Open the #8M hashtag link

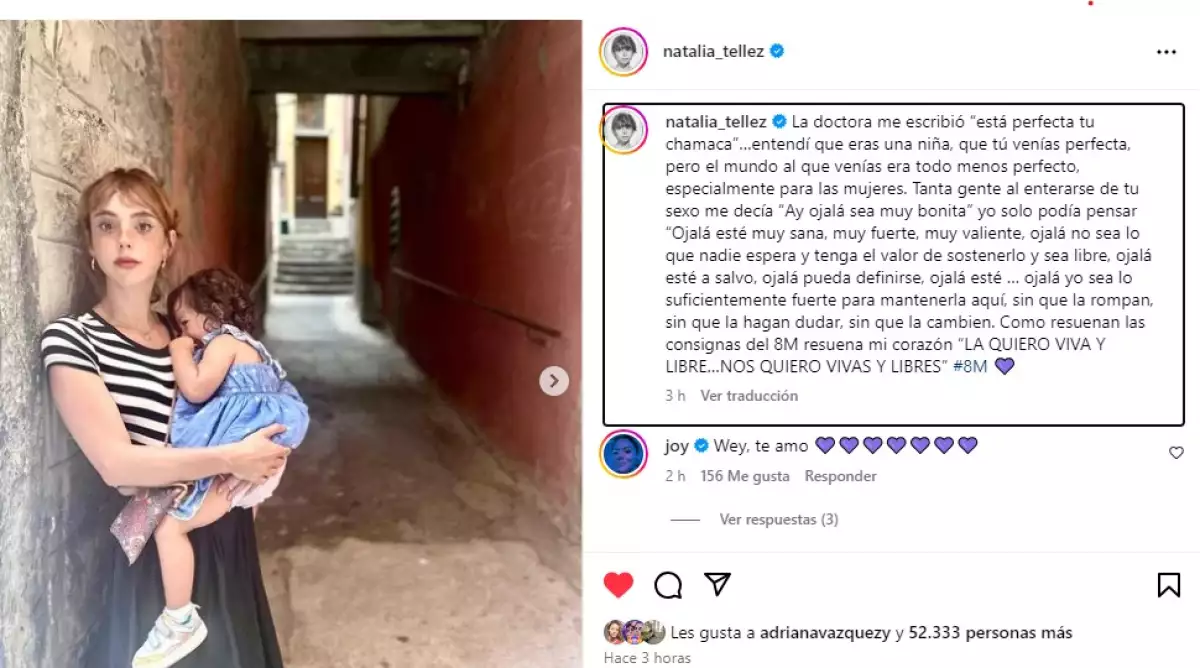coord(970,366)
